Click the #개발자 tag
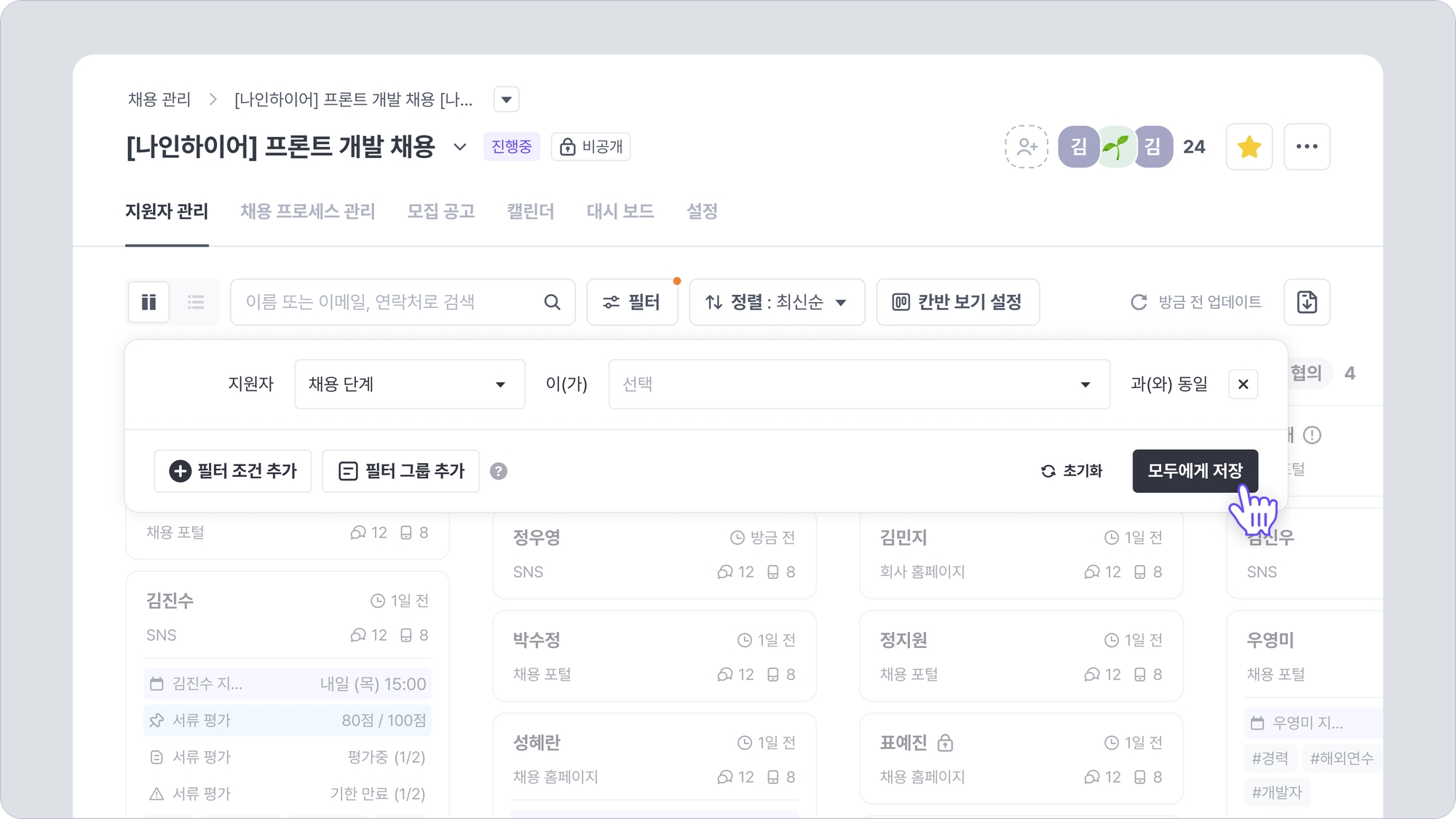Screen dimensions: 1456x819 click(x=1277, y=793)
